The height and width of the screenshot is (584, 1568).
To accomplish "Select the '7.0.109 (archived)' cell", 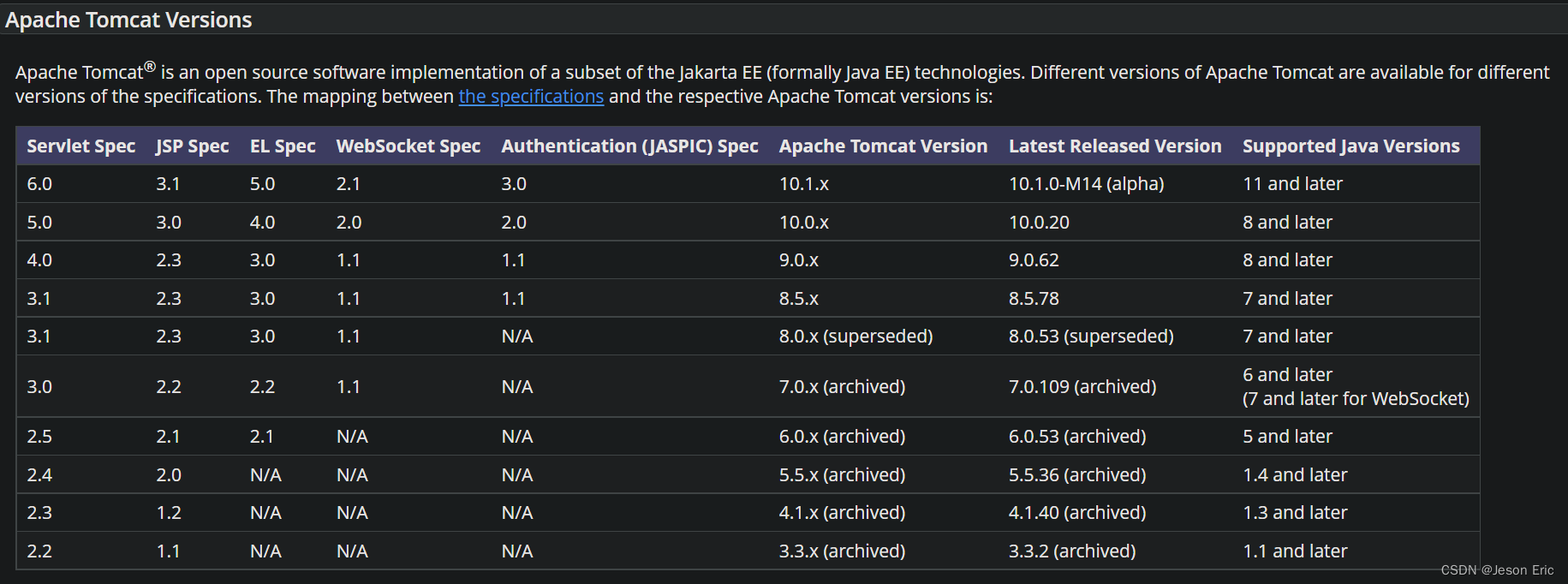I will pos(1082,387).
